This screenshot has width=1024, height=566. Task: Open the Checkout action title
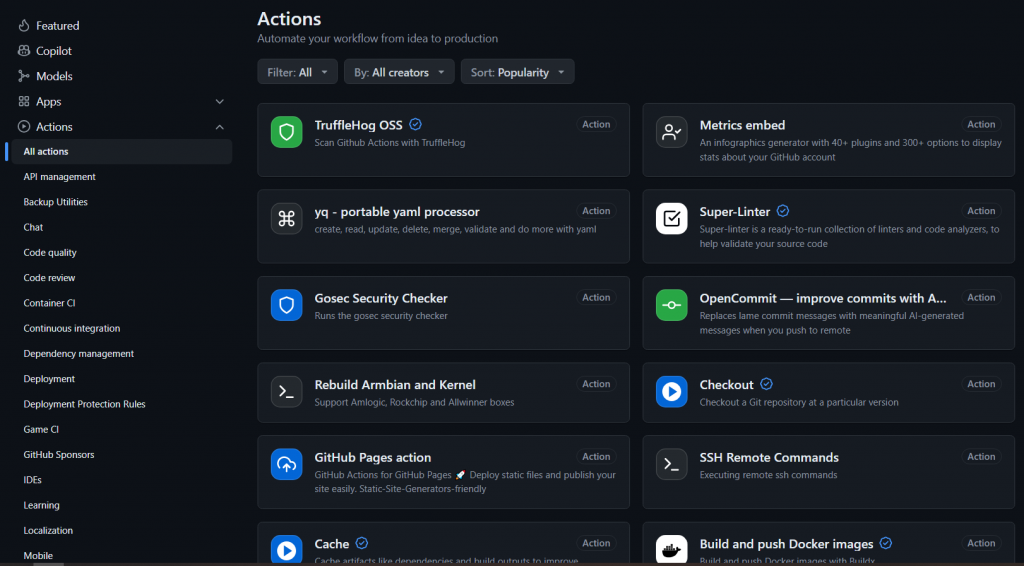726,385
